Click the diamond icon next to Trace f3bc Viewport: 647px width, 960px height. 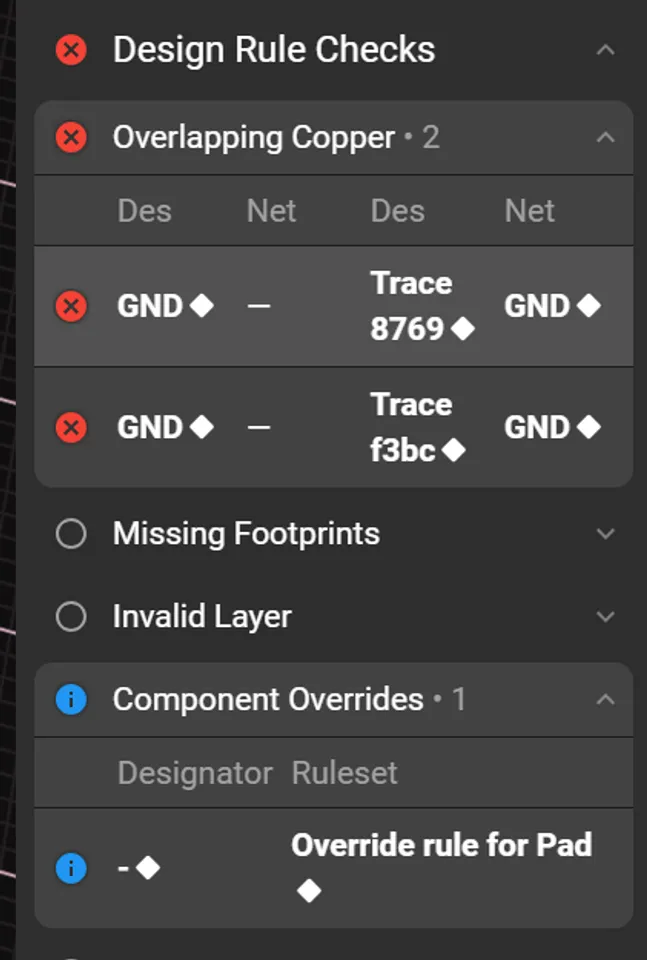pyautogui.click(x=454, y=451)
